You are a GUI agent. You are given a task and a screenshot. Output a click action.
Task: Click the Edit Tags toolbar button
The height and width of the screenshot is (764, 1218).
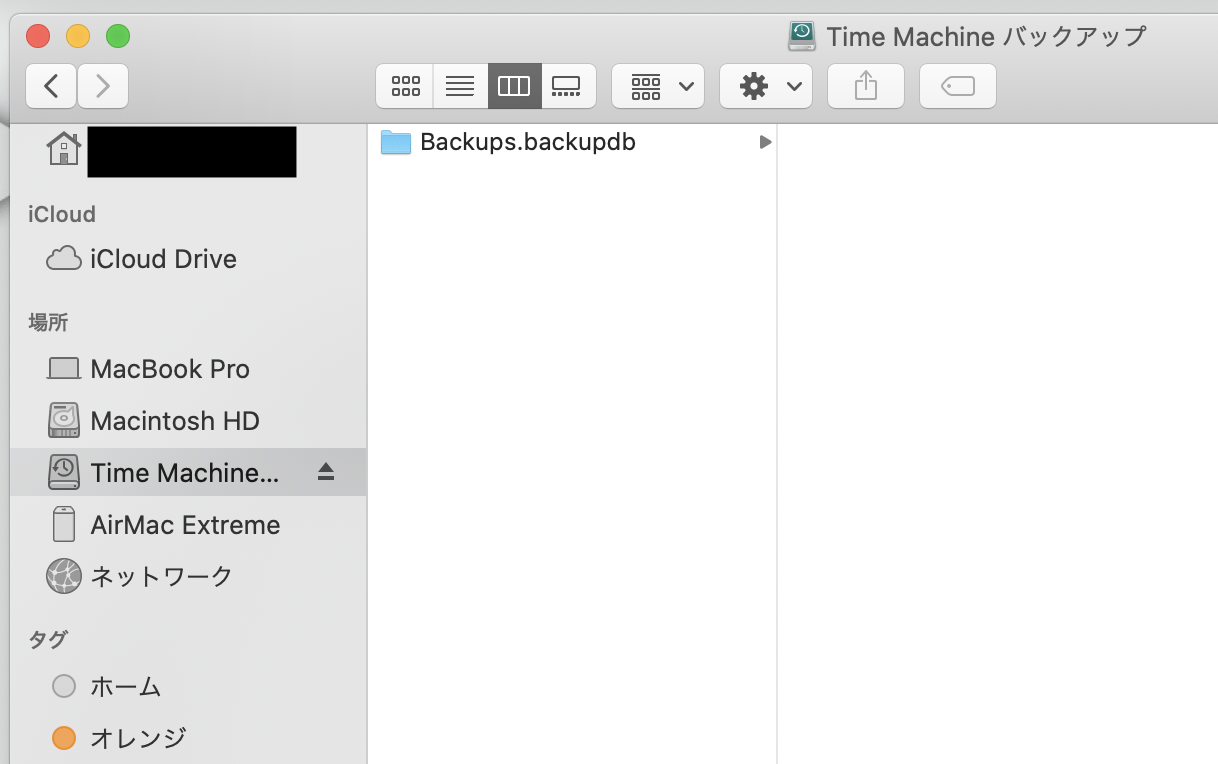pos(958,86)
